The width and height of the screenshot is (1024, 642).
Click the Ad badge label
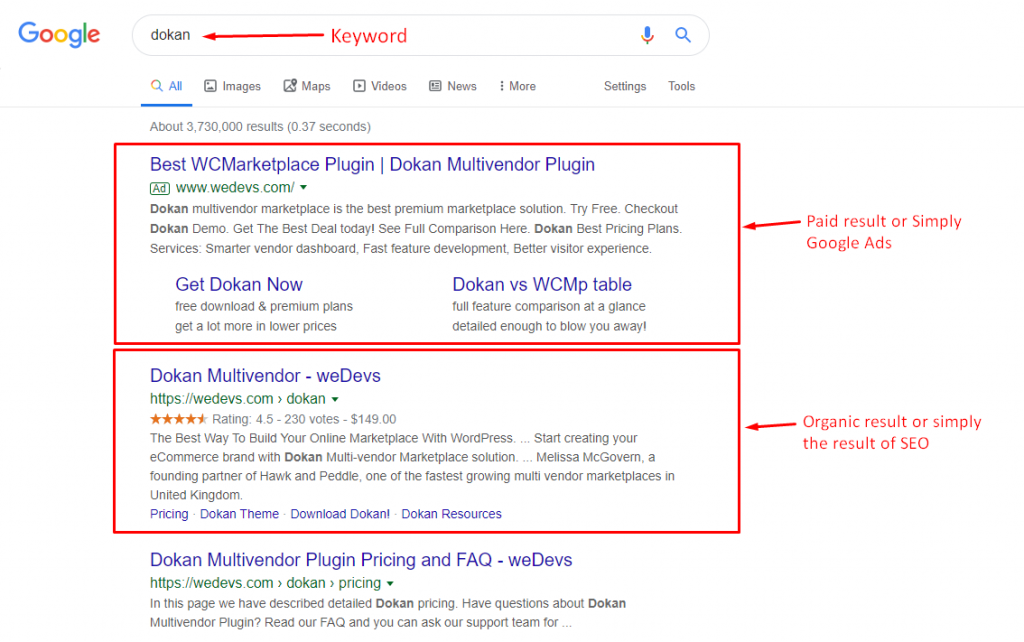click(x=159, y=189)
